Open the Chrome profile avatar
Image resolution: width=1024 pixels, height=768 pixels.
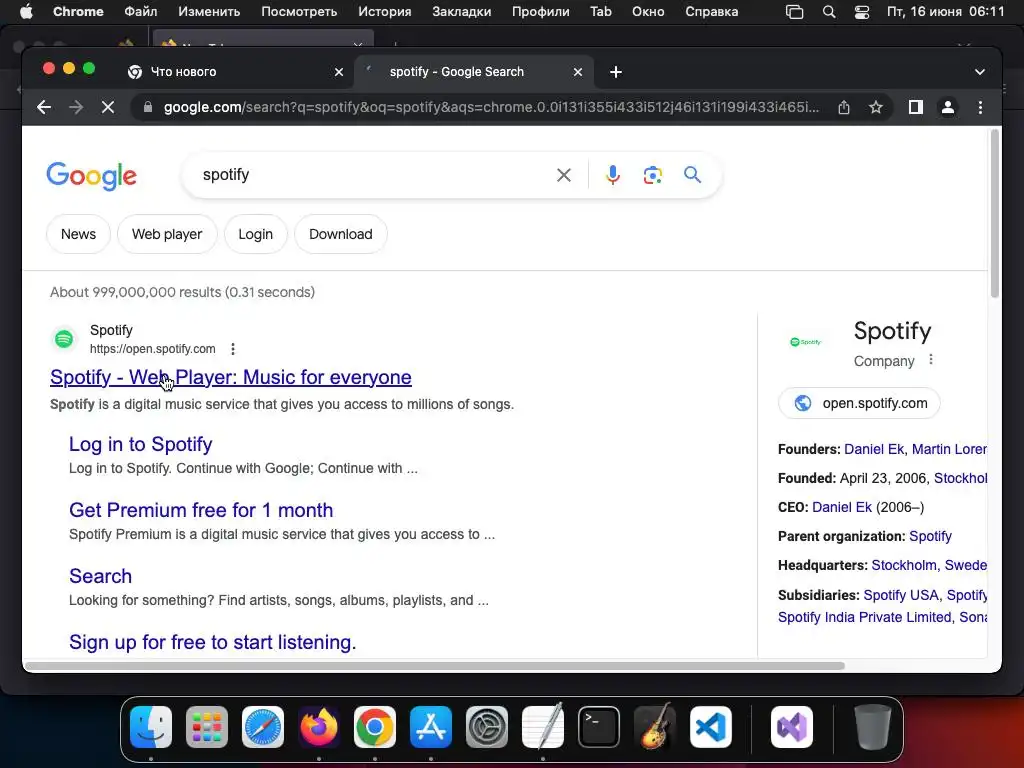pos(948,107)
